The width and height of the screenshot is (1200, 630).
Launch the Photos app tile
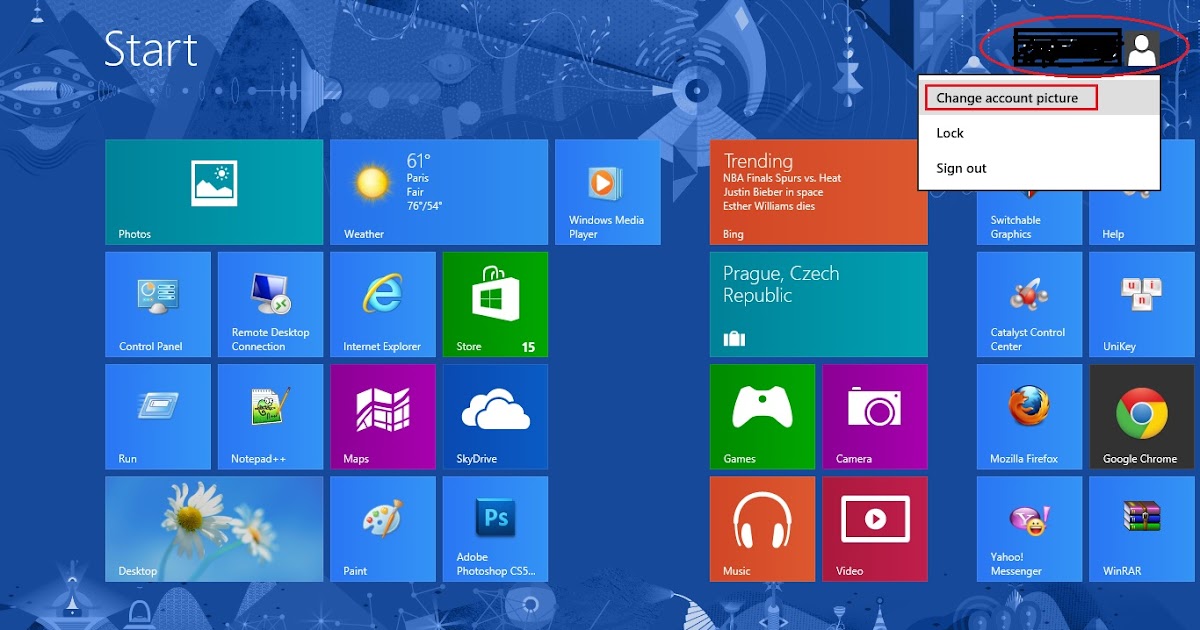point(213,190)
